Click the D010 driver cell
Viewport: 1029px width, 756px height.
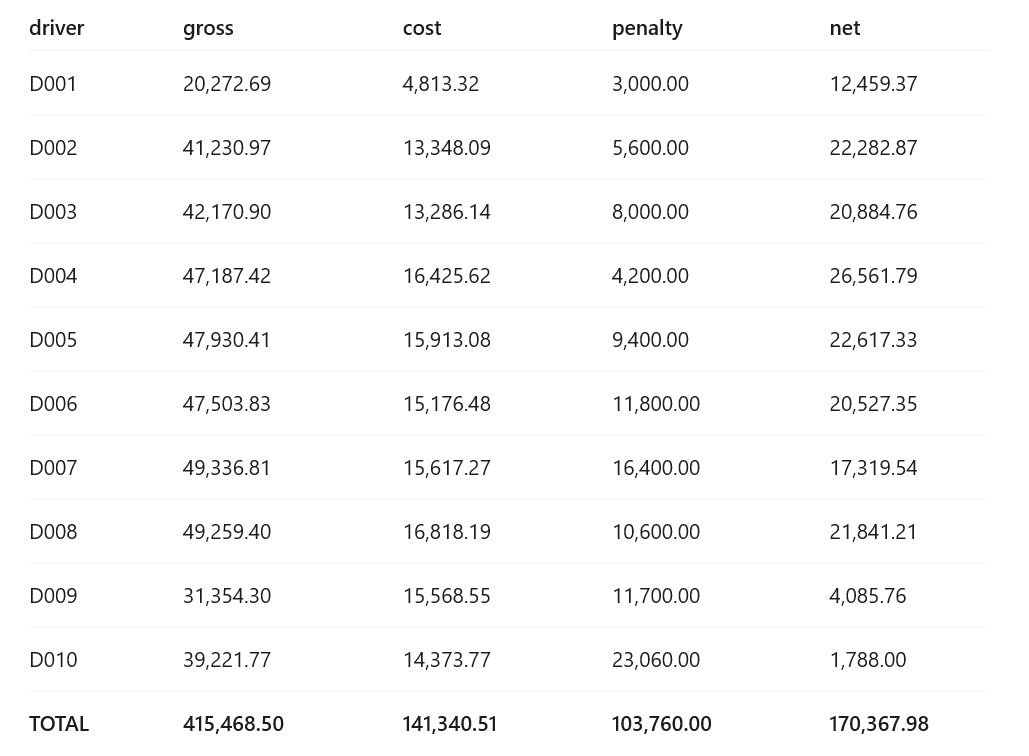point(53,660)
